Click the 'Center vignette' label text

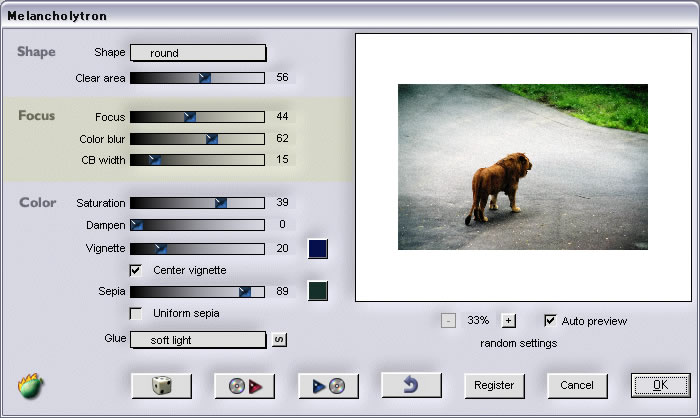click(x=190, y=270)
